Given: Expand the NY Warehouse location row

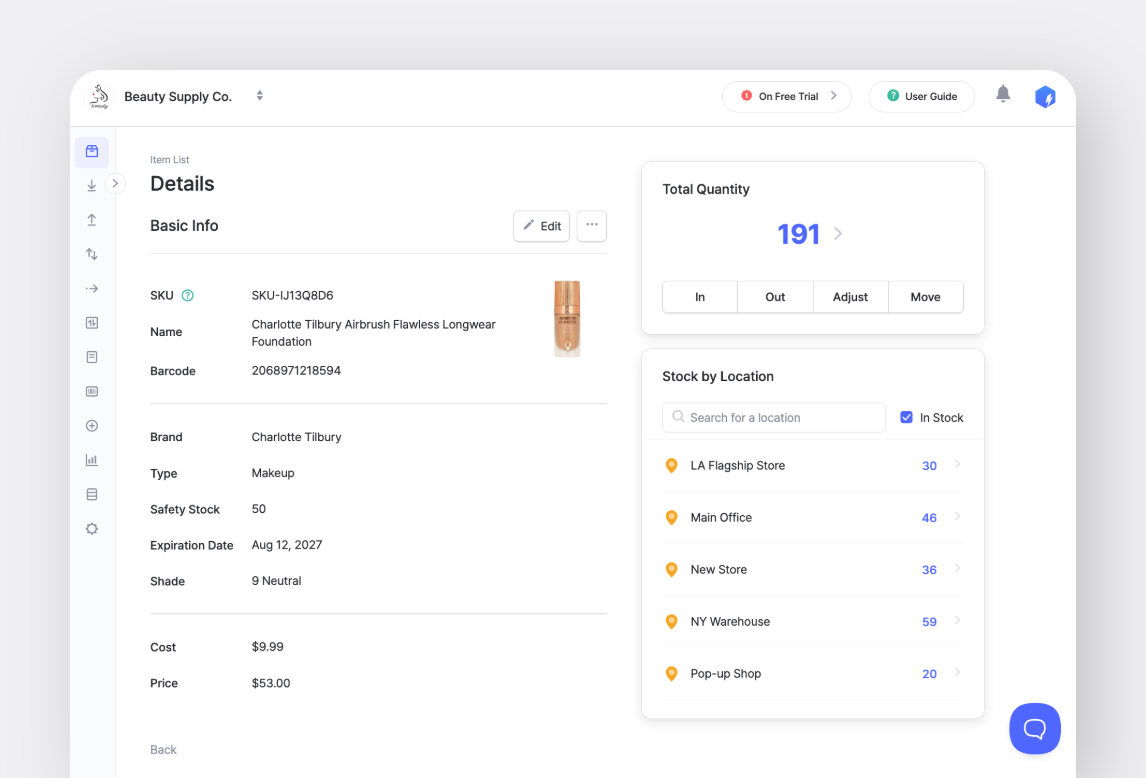Looking at the screenshot, I should (957, 621).
